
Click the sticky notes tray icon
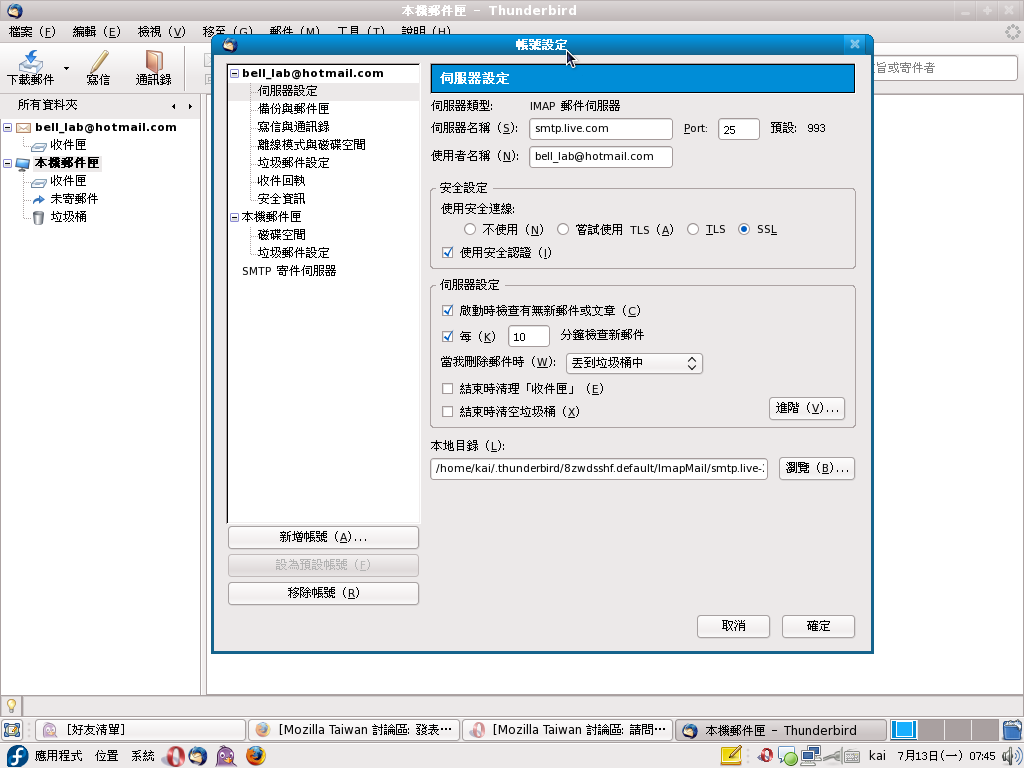(x=731, y=756)
